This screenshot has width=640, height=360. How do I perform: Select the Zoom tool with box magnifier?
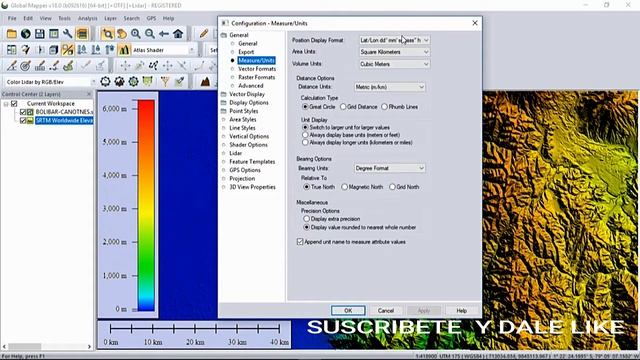[x=108, y=34]
